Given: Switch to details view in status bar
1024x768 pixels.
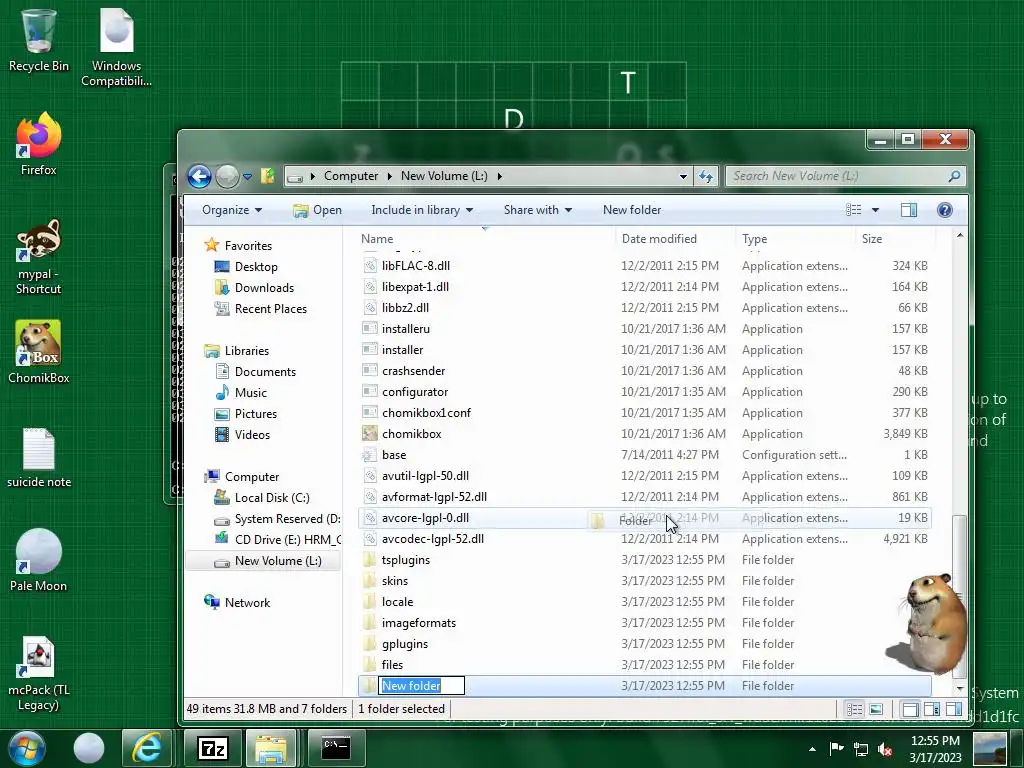Looking at the screenshot, I should pos(854,709).
